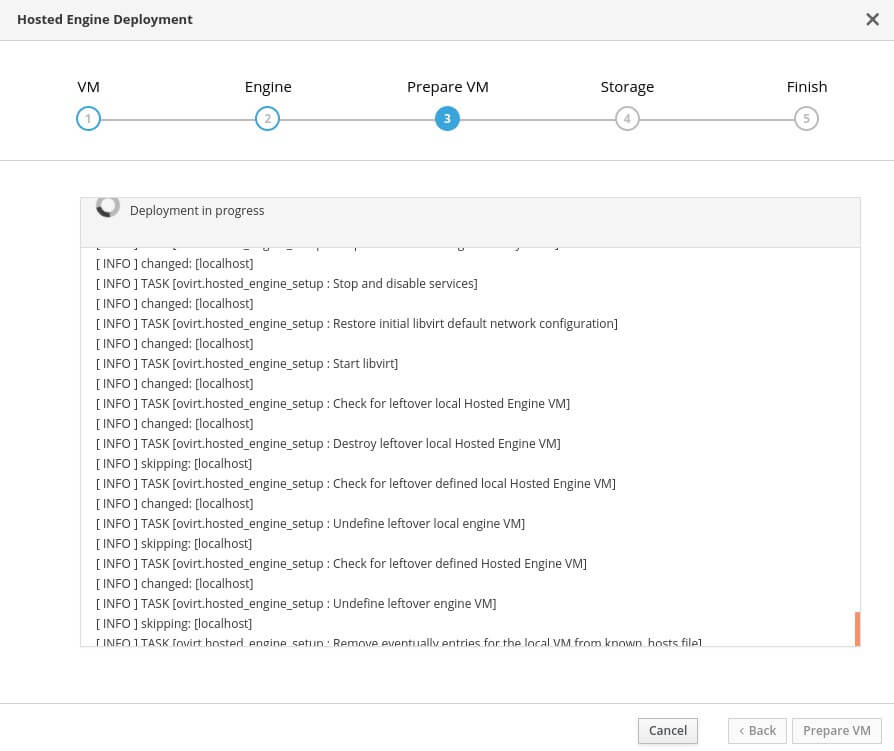Click the 'Undefine leftover engine VM' log line
The height and width of the screenshot is (751, 894).
[x=296, y=604]
